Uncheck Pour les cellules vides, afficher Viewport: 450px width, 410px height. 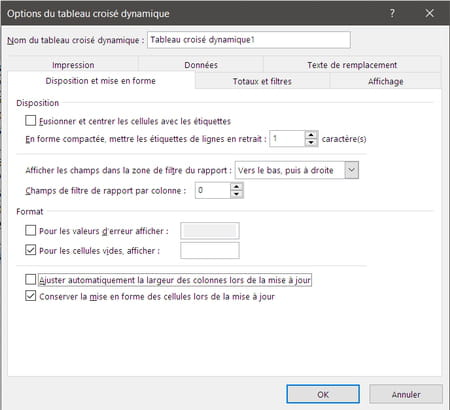point(31,250)
